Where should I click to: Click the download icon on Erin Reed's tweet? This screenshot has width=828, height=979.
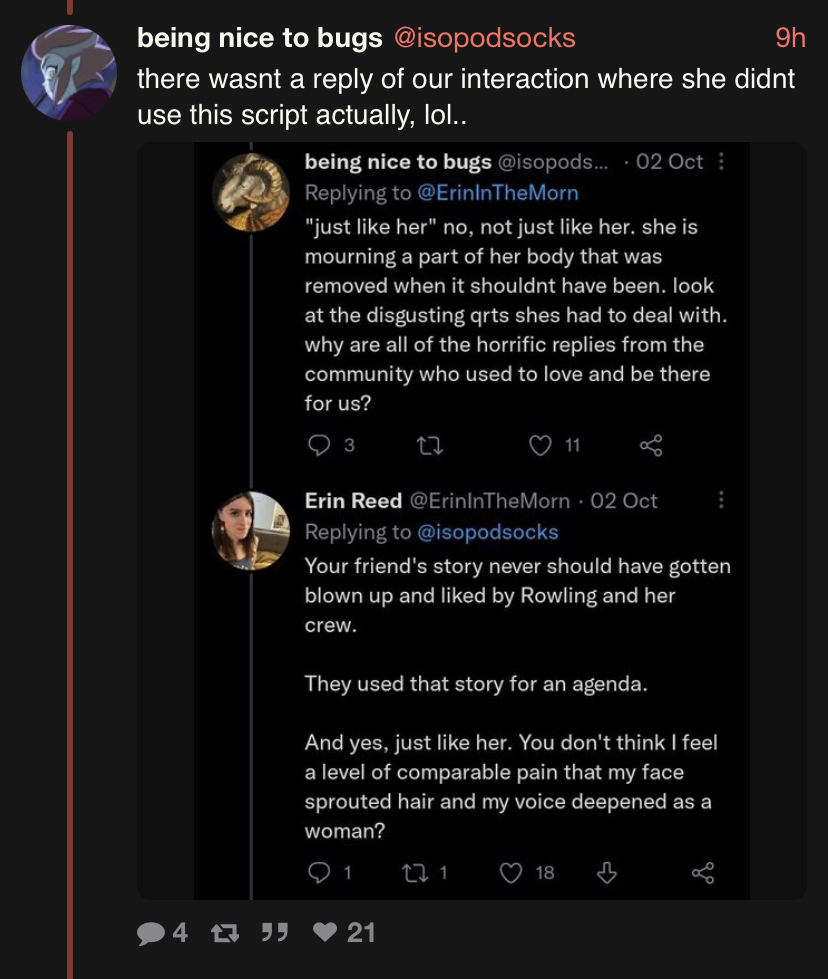[x=606, y=873]
